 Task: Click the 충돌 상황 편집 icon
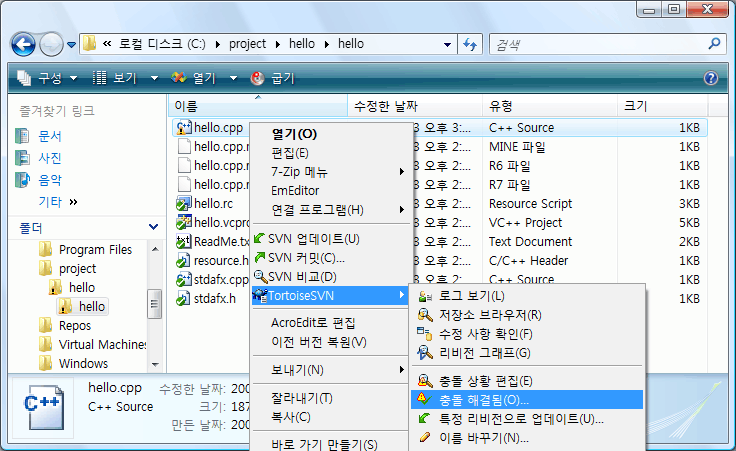[426, 381]
